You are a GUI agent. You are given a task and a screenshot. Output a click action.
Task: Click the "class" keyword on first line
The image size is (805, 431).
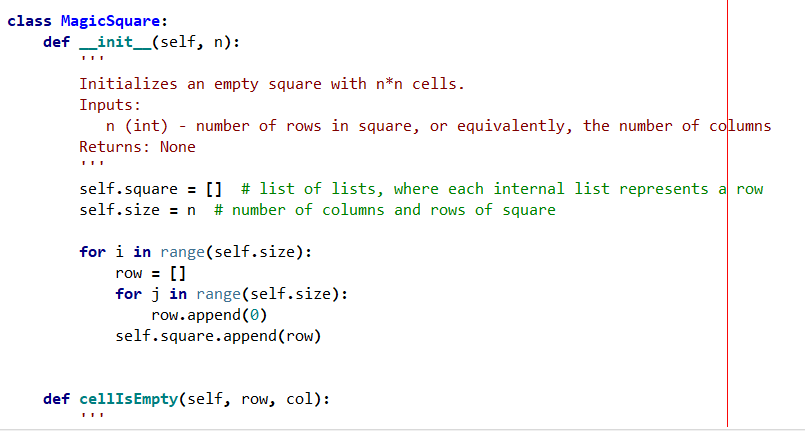pos(29,21)
